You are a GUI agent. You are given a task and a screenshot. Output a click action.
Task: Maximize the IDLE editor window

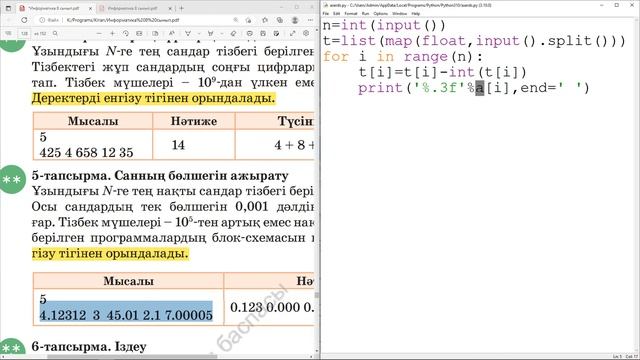point(616,5)
